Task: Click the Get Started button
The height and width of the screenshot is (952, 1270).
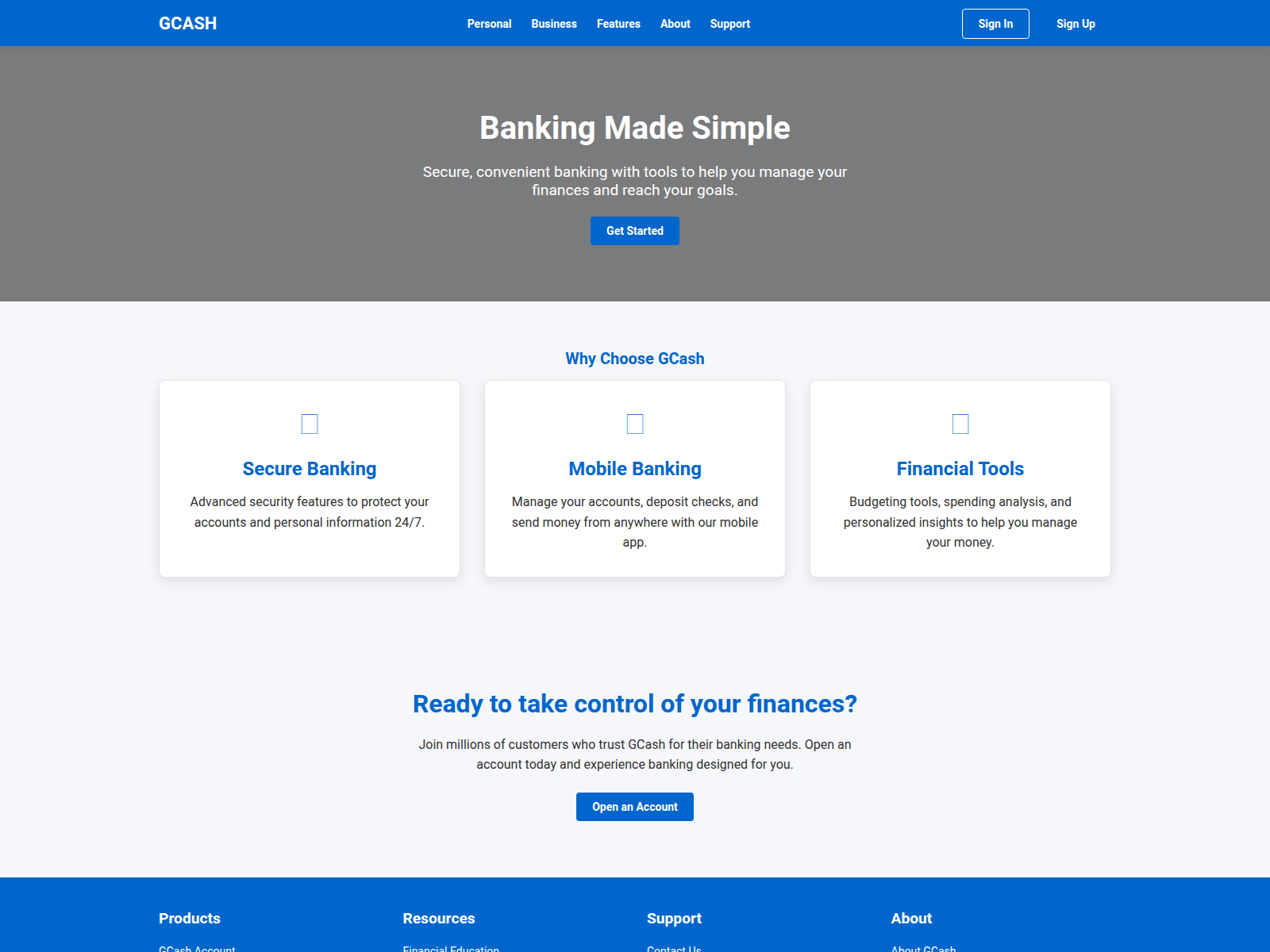Action: tap(635, 231)
